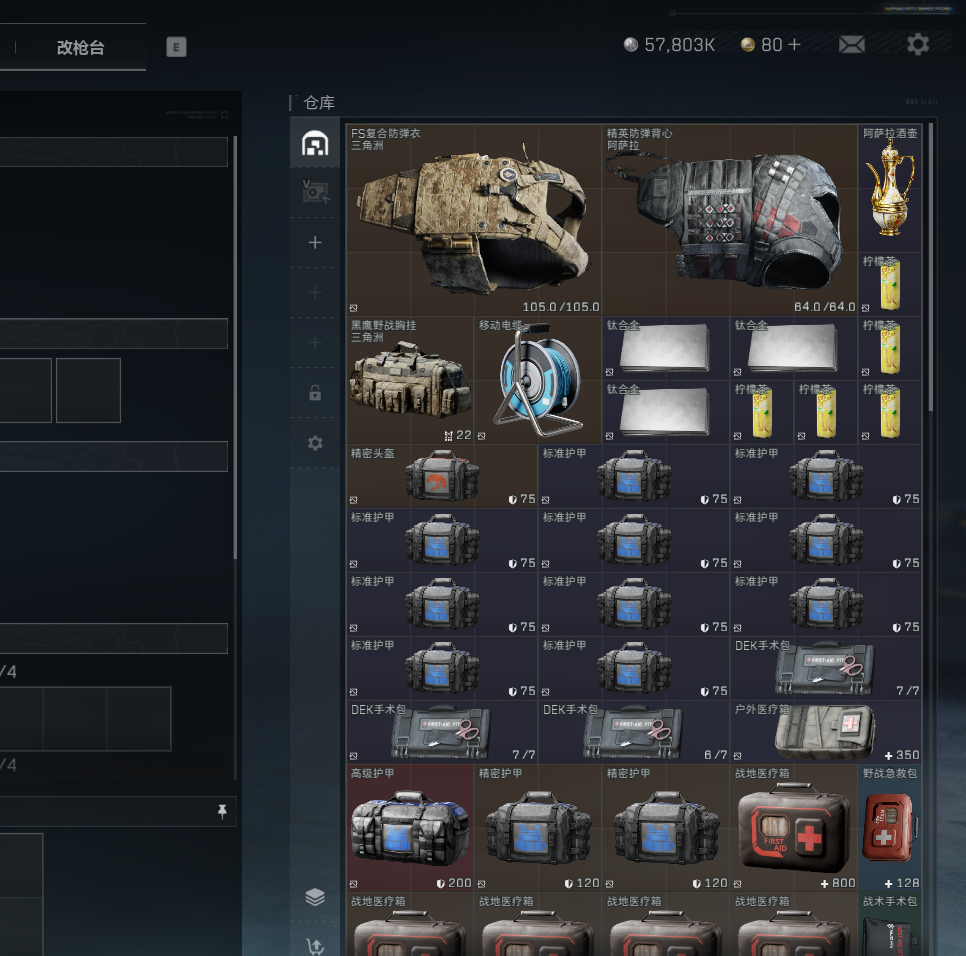966x956 pixels.
Task: Open the mail inbox envelope icon
Action: click(x=851, y=45)
